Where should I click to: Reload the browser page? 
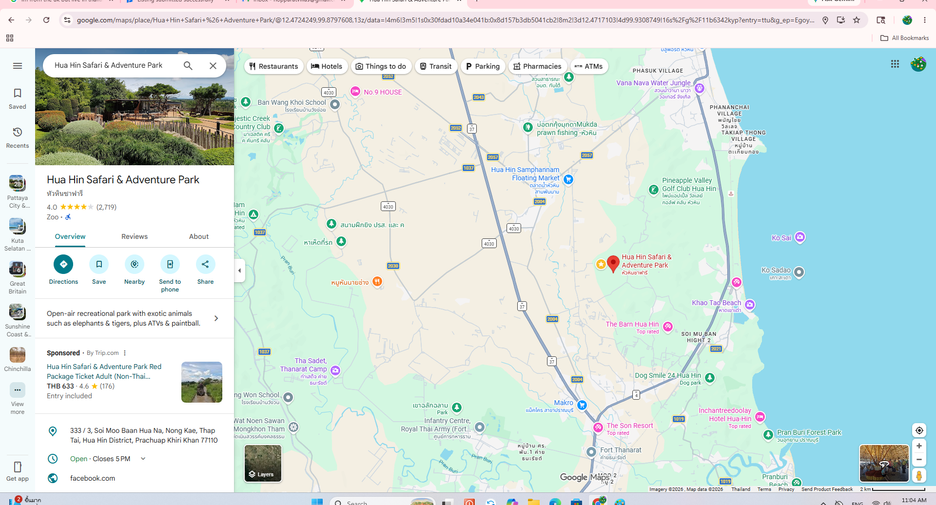(46, 20)
